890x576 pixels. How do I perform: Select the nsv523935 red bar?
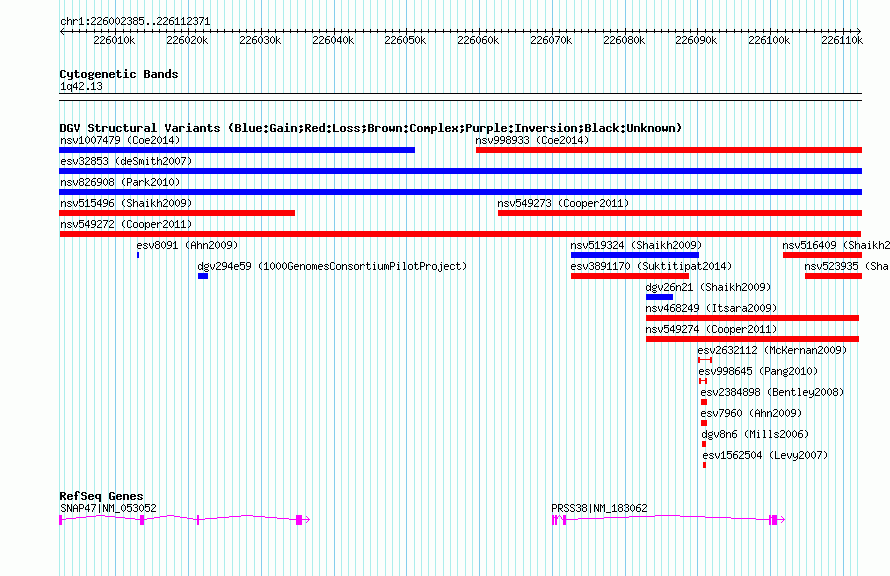833,276
